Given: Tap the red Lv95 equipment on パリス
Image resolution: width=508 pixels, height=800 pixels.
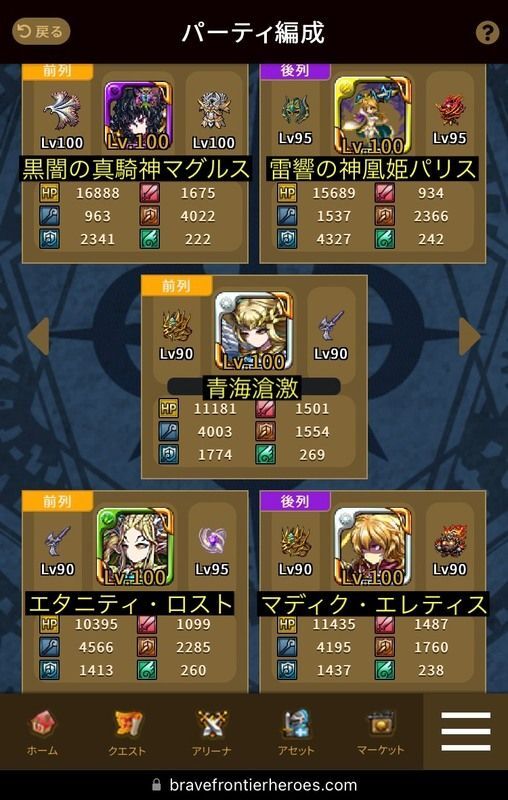Looking at the screenshot, I should coord(450,111).
